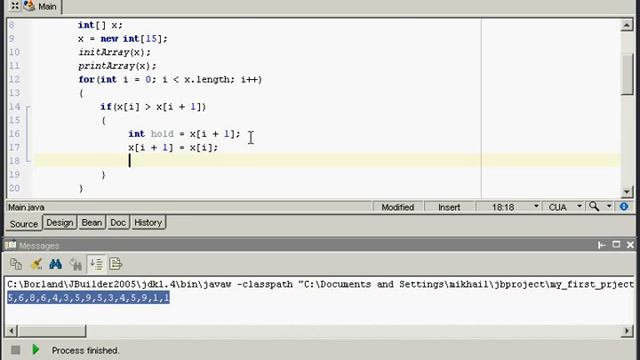
Task: Click the if(x[i] > x[i + 1]) line
Action: coord(153,107)
